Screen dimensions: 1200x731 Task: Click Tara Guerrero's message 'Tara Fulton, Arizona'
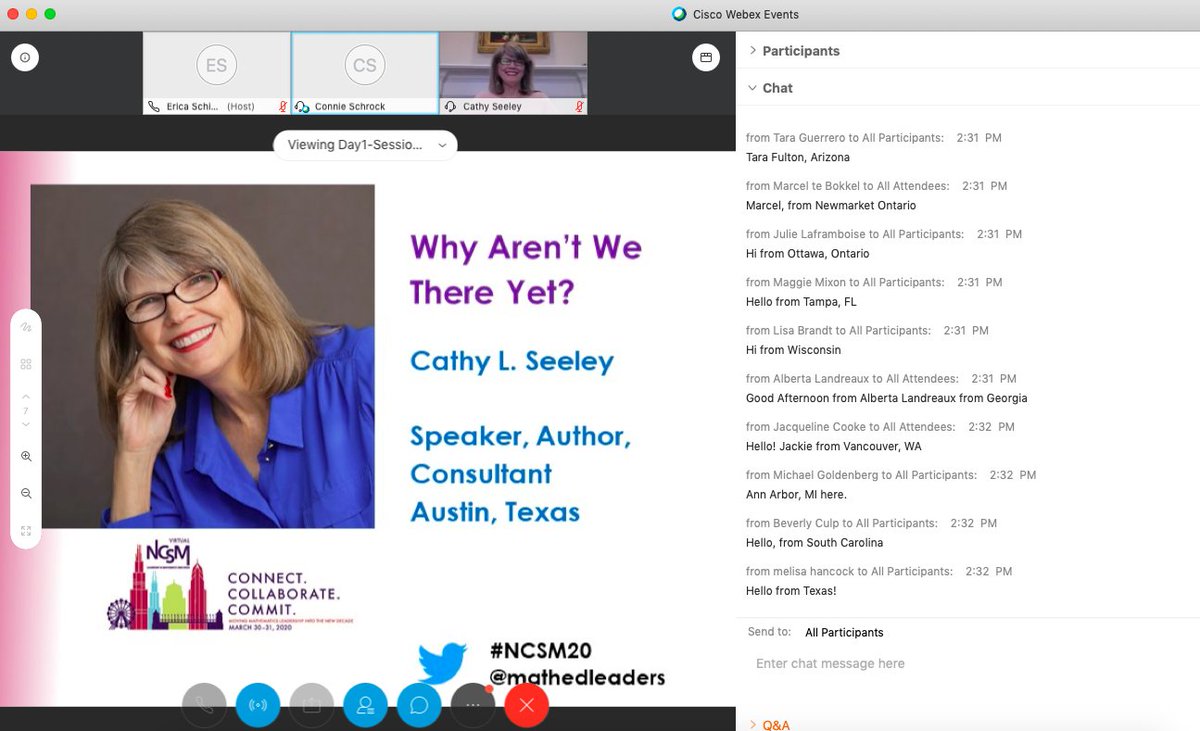798,158
